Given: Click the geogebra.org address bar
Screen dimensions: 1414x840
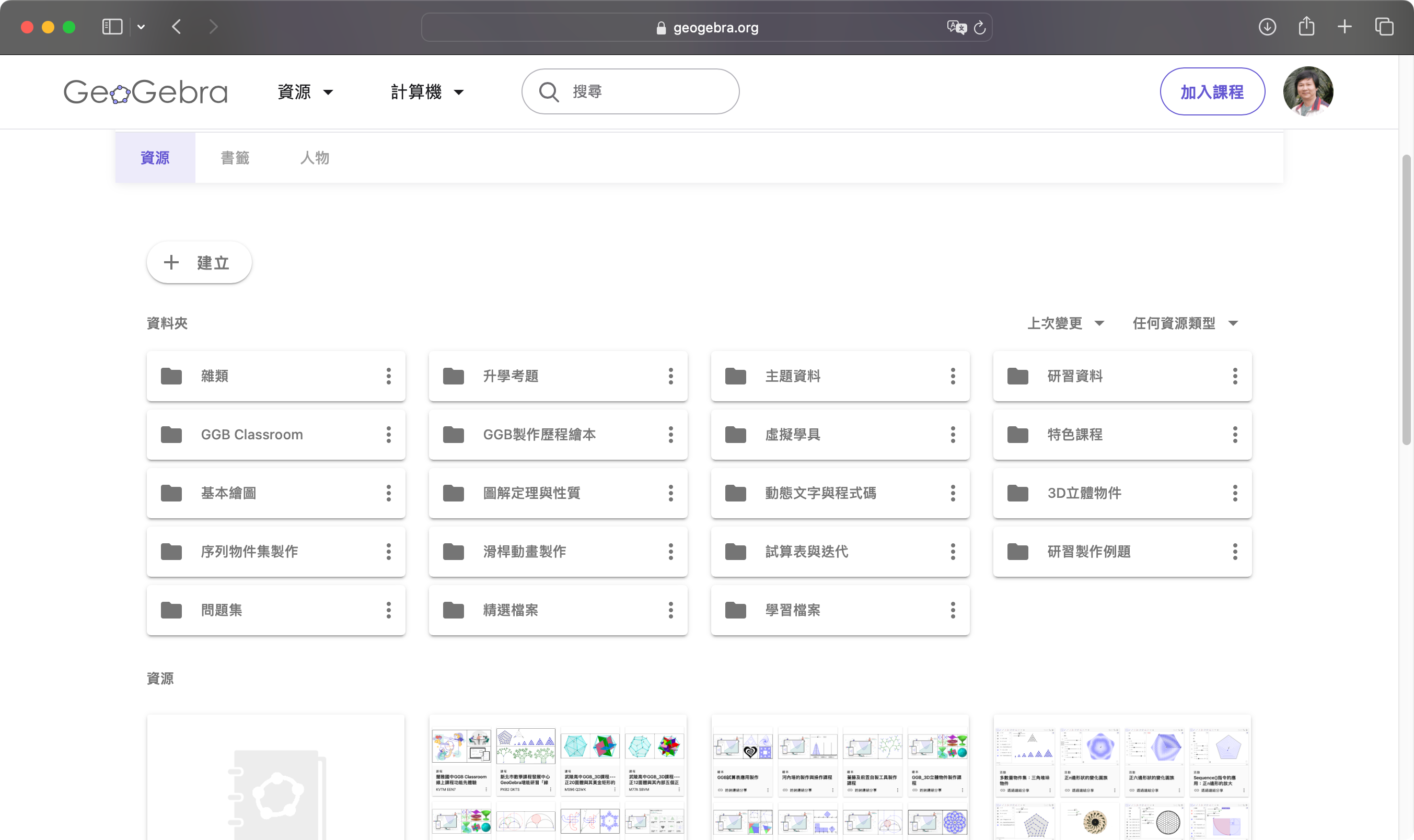Looking at the screenshot, I should (x=706, y=27).
